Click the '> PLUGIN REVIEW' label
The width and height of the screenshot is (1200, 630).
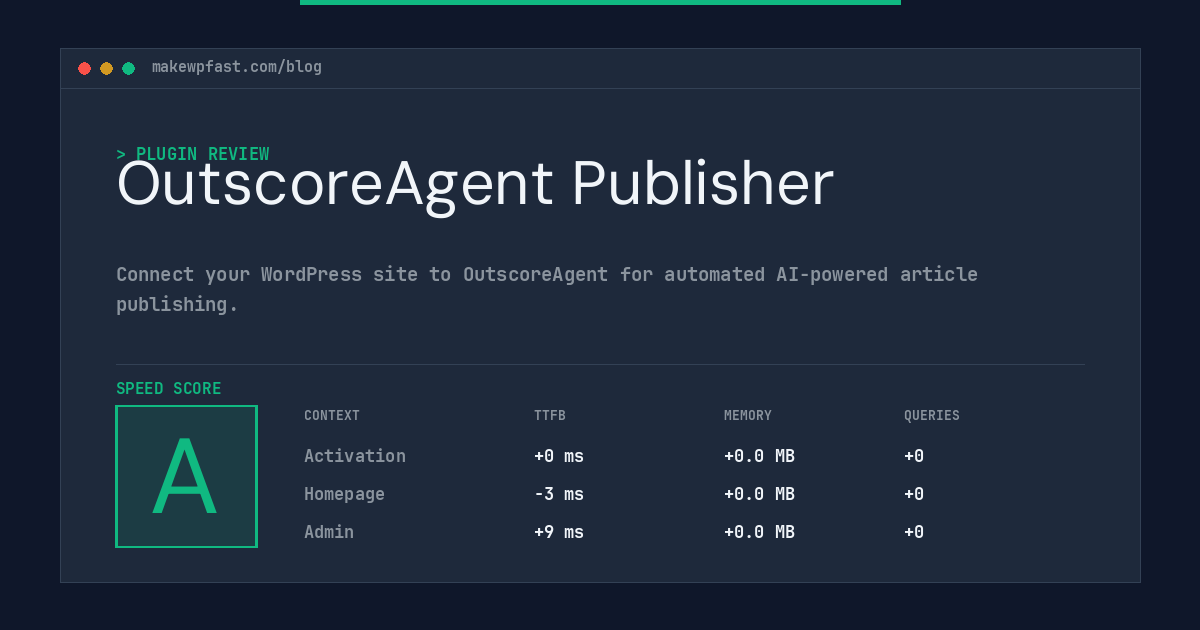[x=193, y=154]
